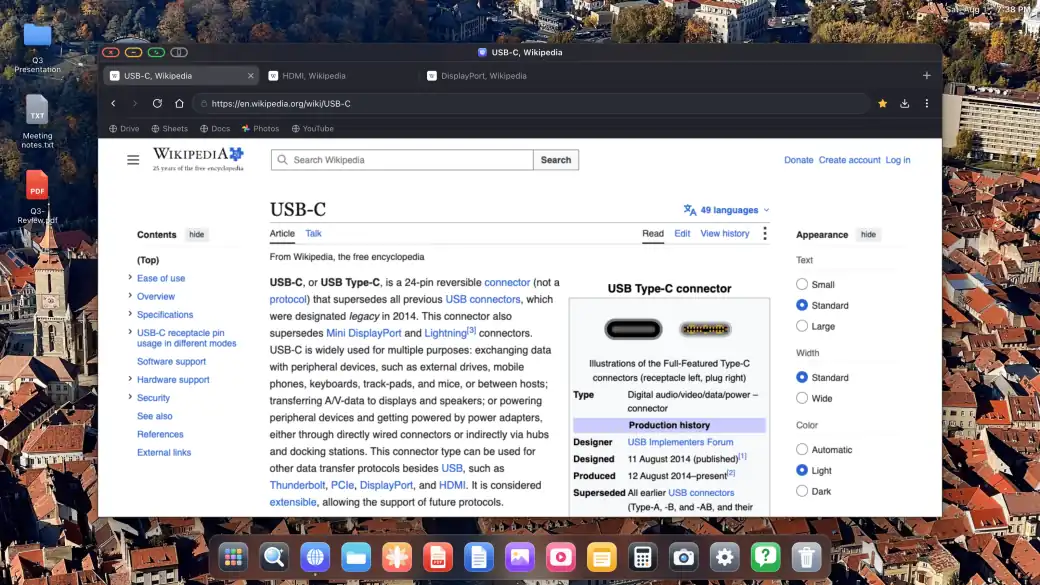Click the browser forward arrow
This screenshot has height=585, width=1040.
coord(135,103)
